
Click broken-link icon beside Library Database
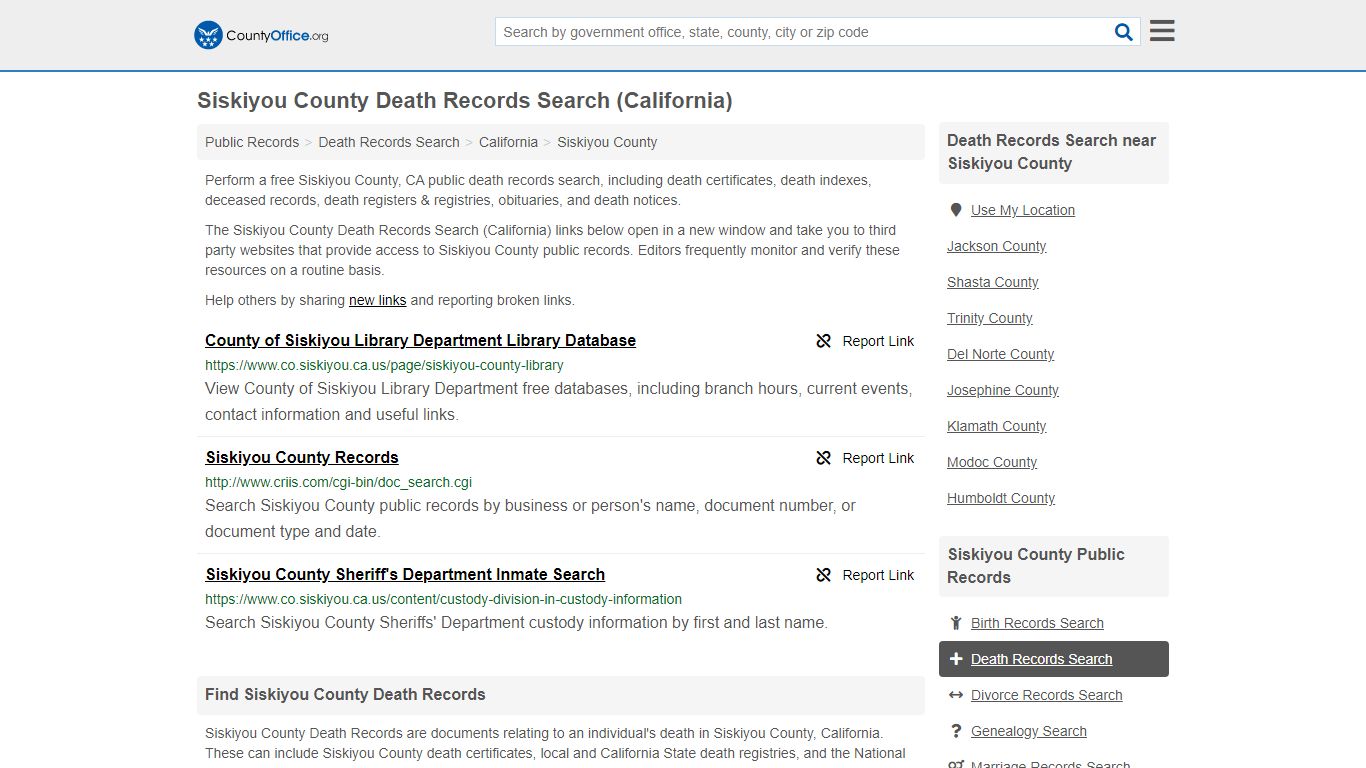824,341
